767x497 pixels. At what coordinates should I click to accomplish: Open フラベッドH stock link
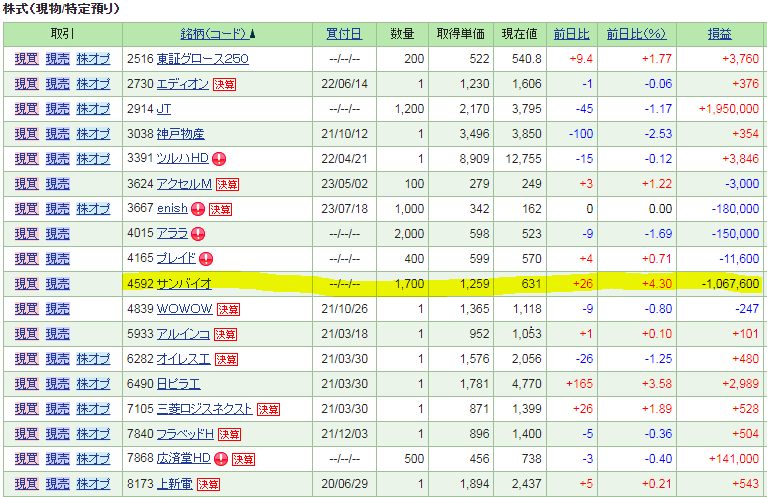pyautogui.click(x=185, y=433)
